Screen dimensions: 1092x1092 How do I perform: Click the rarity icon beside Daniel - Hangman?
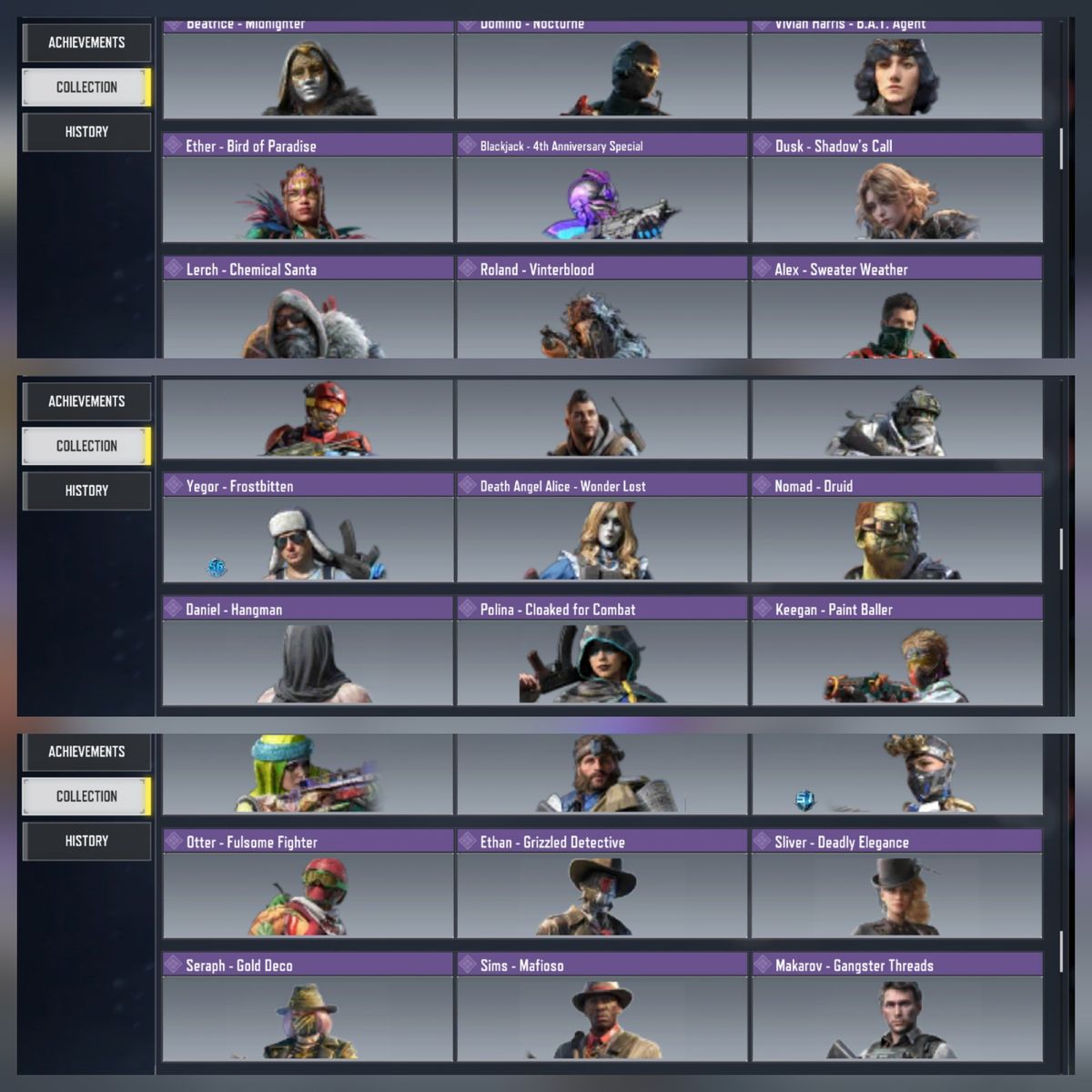[x=173, y=609]
